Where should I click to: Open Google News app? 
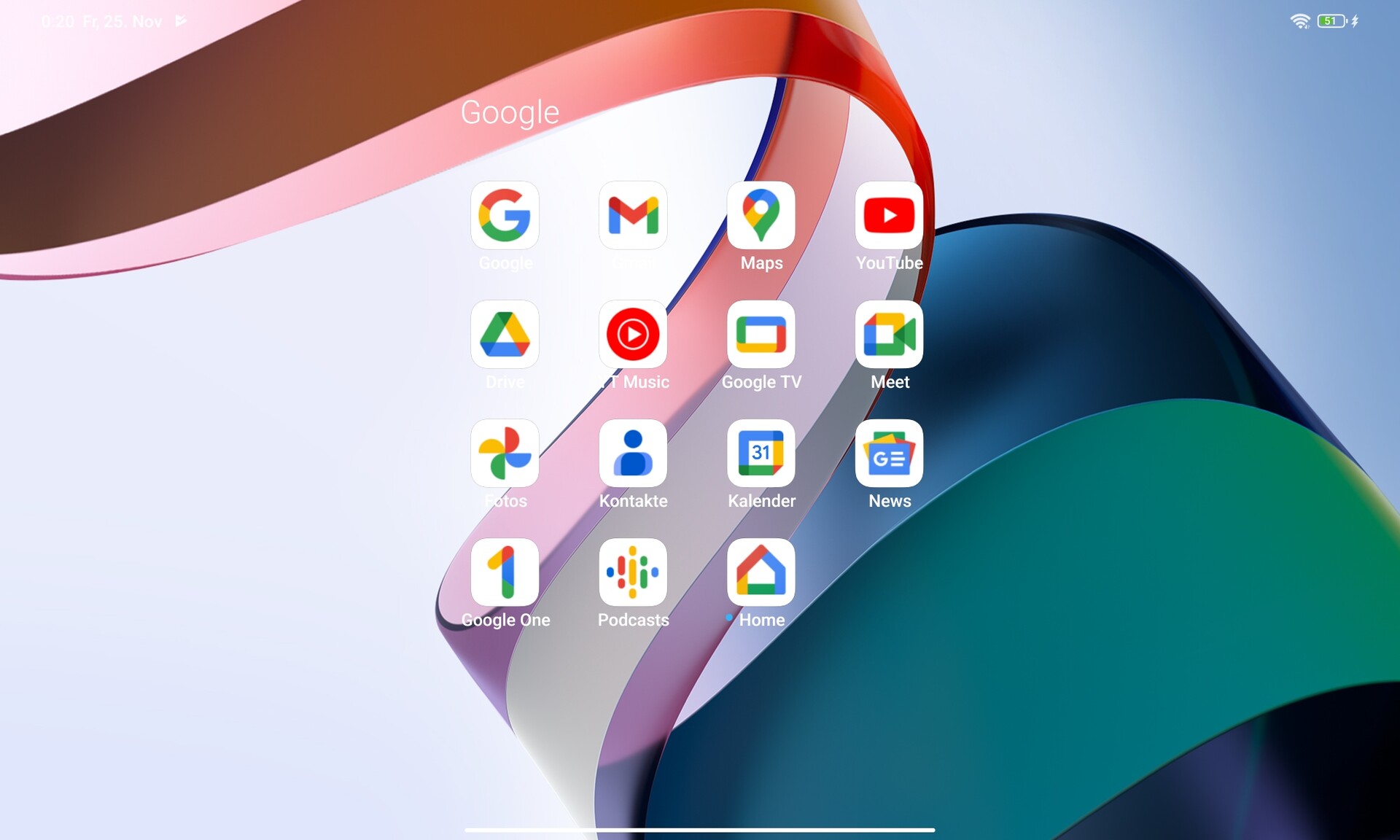coord(889,453)
